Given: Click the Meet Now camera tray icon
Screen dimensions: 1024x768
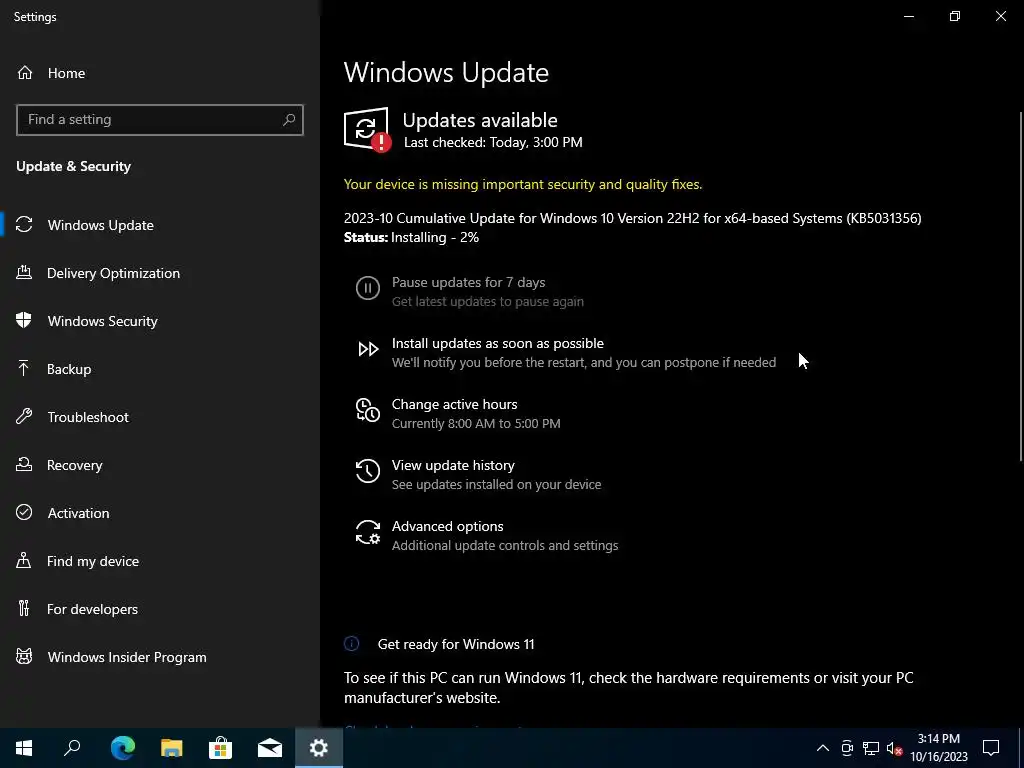Looking at the screenshot, I should (x=847, y=748).
